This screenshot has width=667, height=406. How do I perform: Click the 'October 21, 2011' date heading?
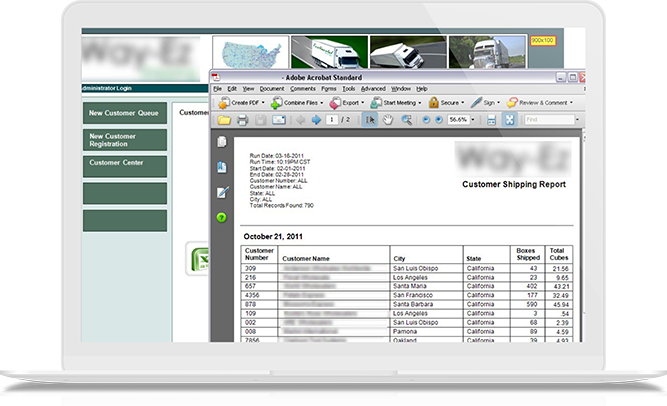click(x=273, y=237)
